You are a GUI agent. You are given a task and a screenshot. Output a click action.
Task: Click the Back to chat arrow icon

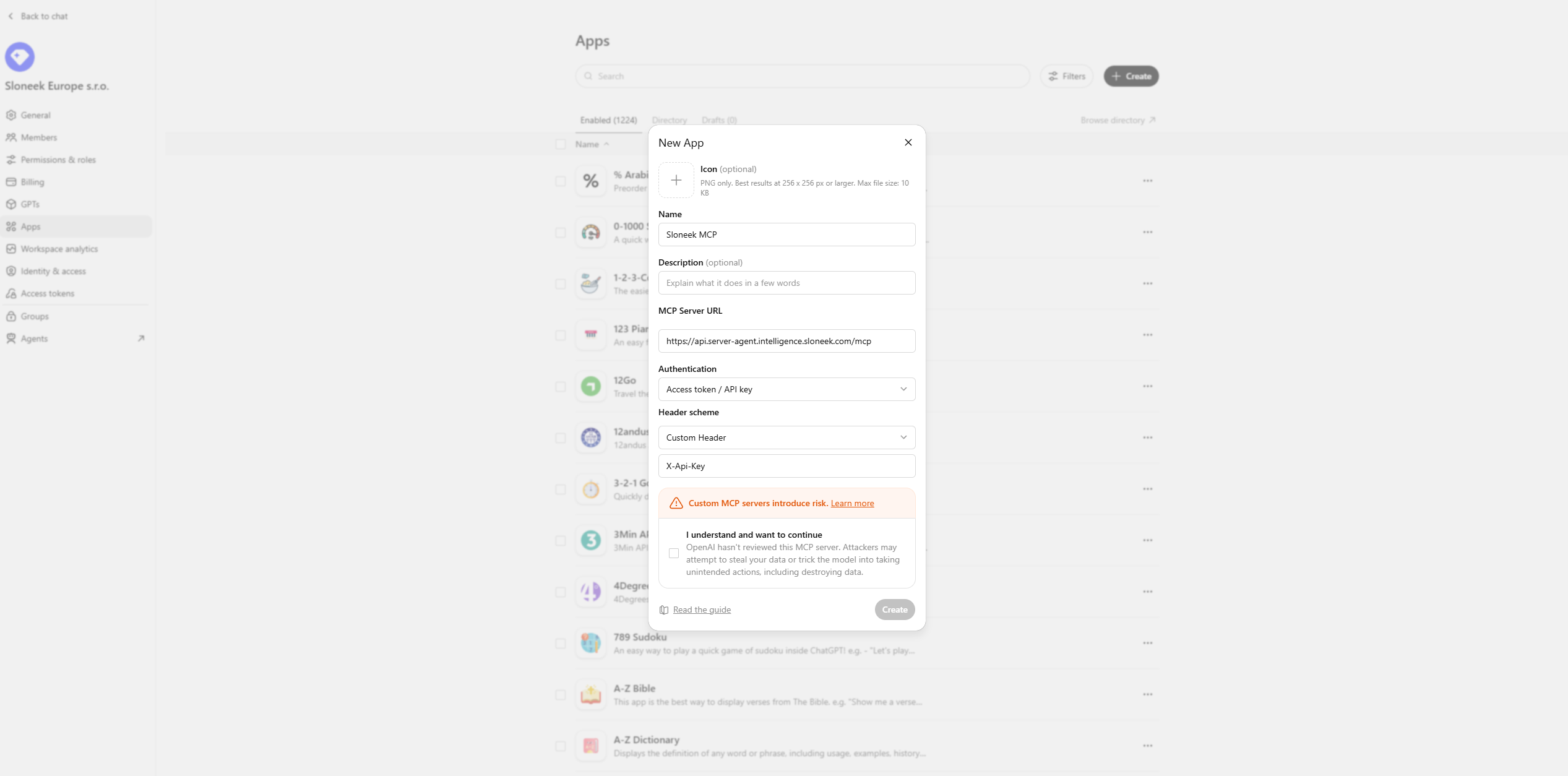click(11, 16)
